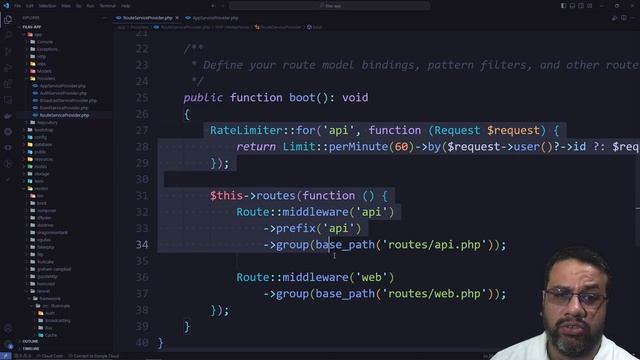Open AppServiceProvider.php in the file tree

tap(62, 86)
